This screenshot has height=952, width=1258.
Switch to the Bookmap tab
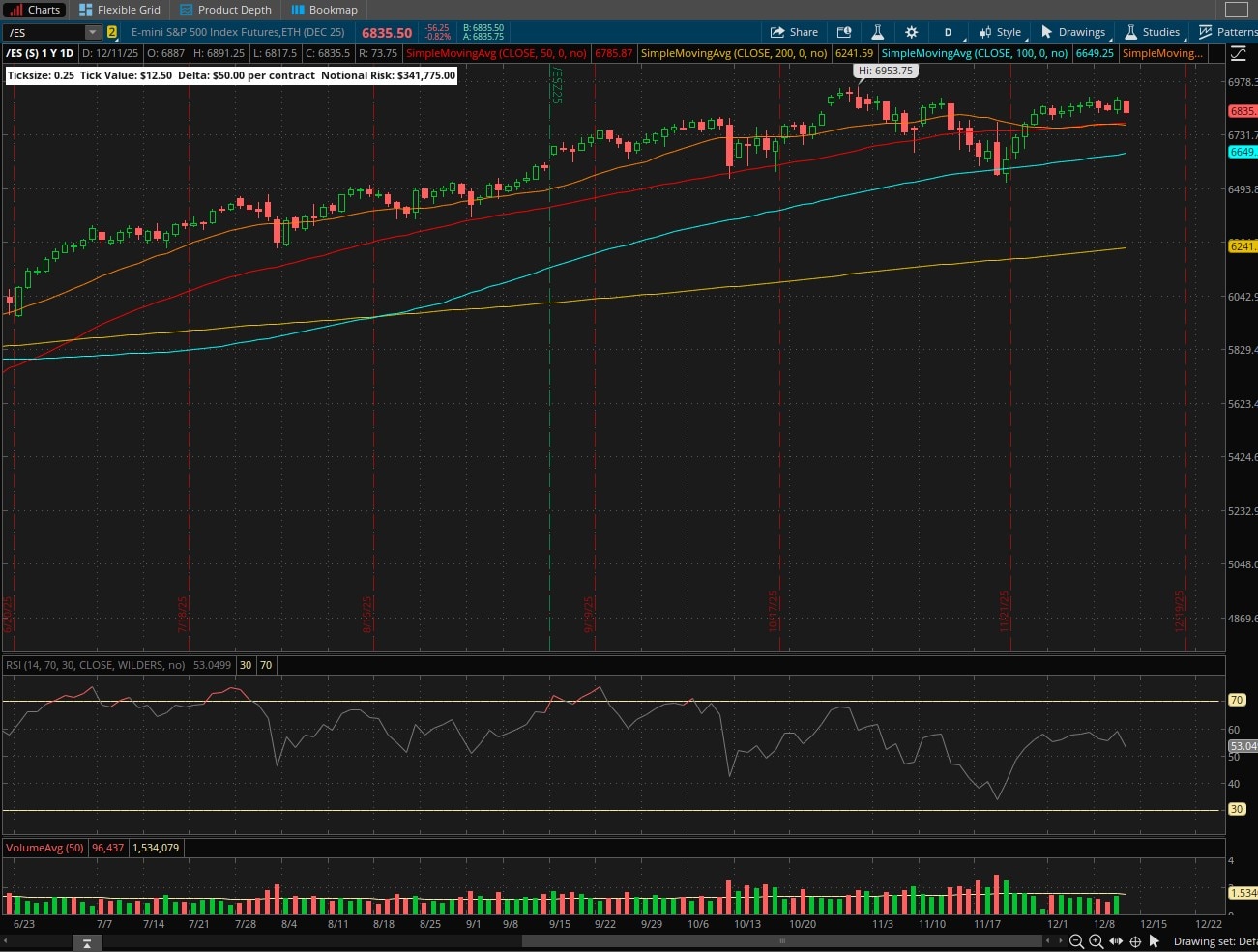pos(325,10)
